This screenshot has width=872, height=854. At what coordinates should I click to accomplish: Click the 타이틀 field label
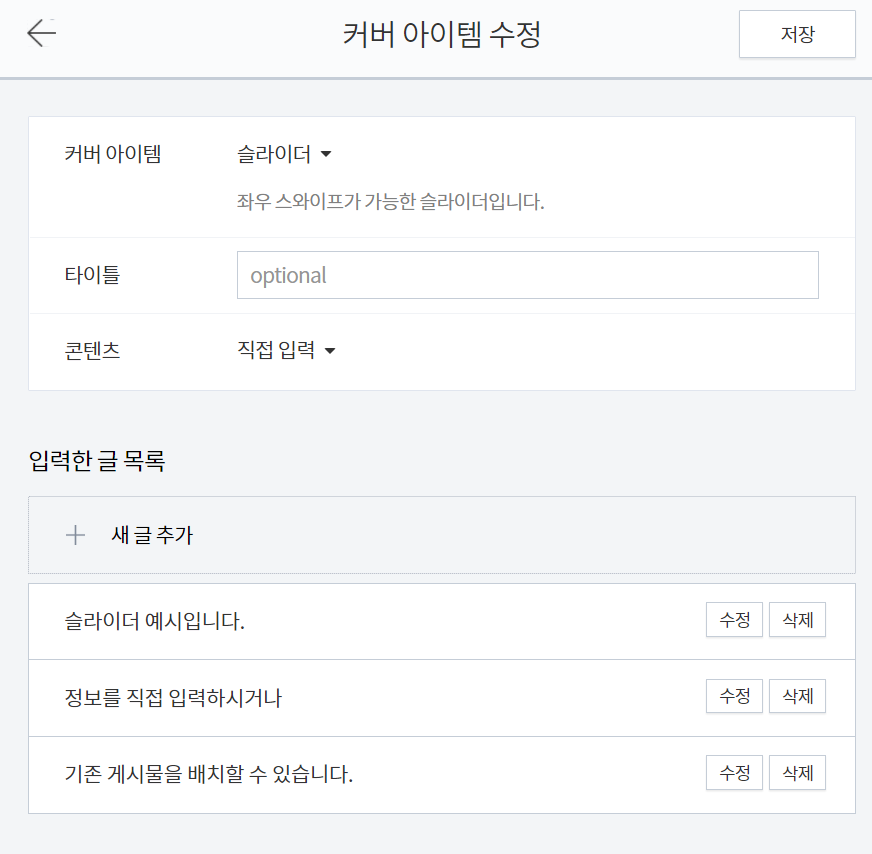(x=92, y=275)
